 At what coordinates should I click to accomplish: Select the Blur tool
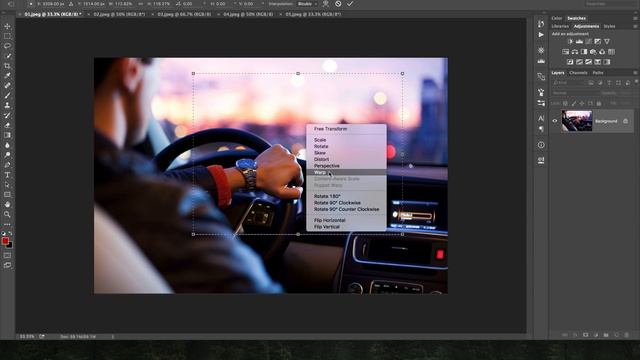point(7,145)
